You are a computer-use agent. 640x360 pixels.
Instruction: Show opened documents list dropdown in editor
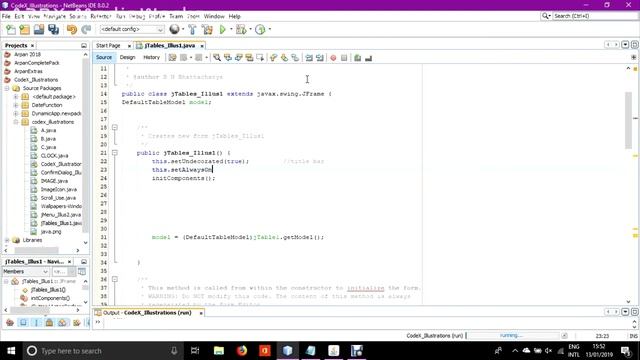pos(625,45)
